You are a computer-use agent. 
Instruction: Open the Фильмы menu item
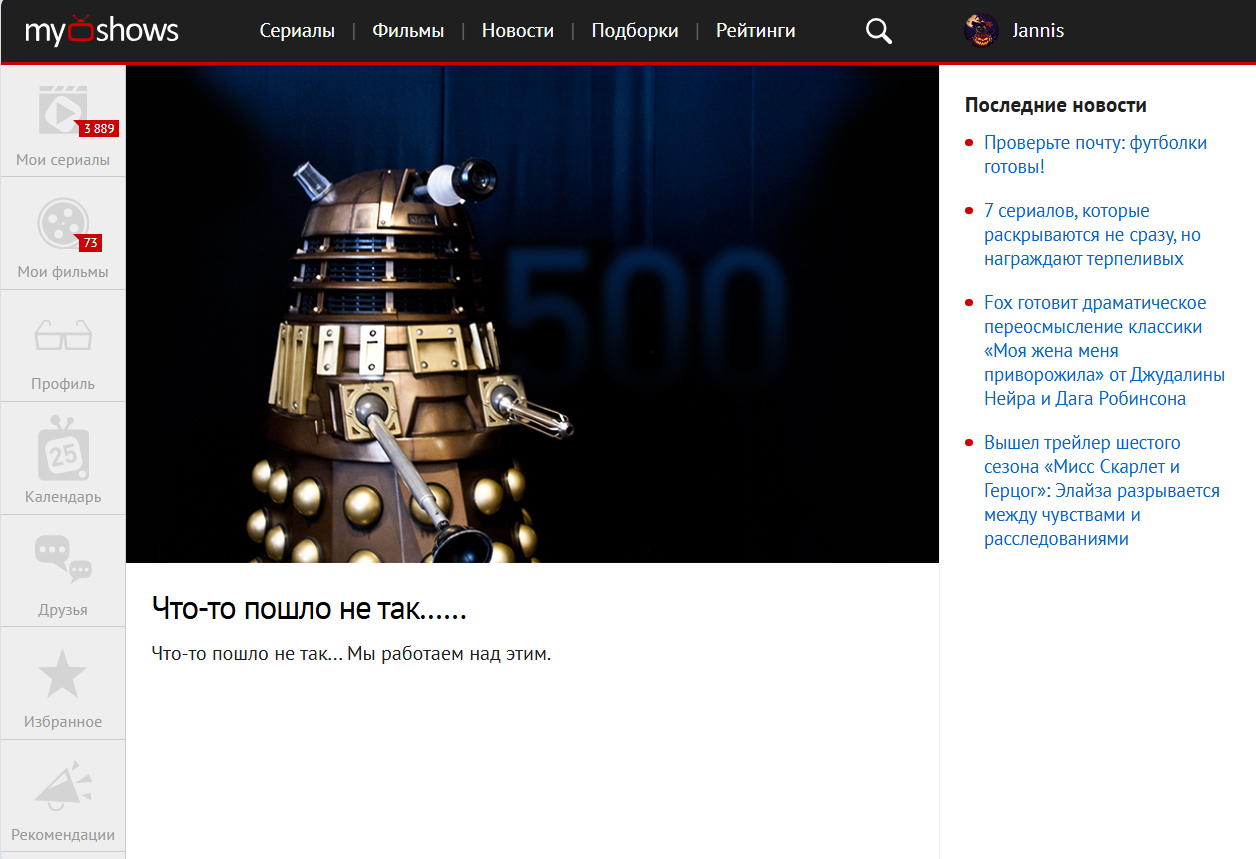(x=408, y=31)
